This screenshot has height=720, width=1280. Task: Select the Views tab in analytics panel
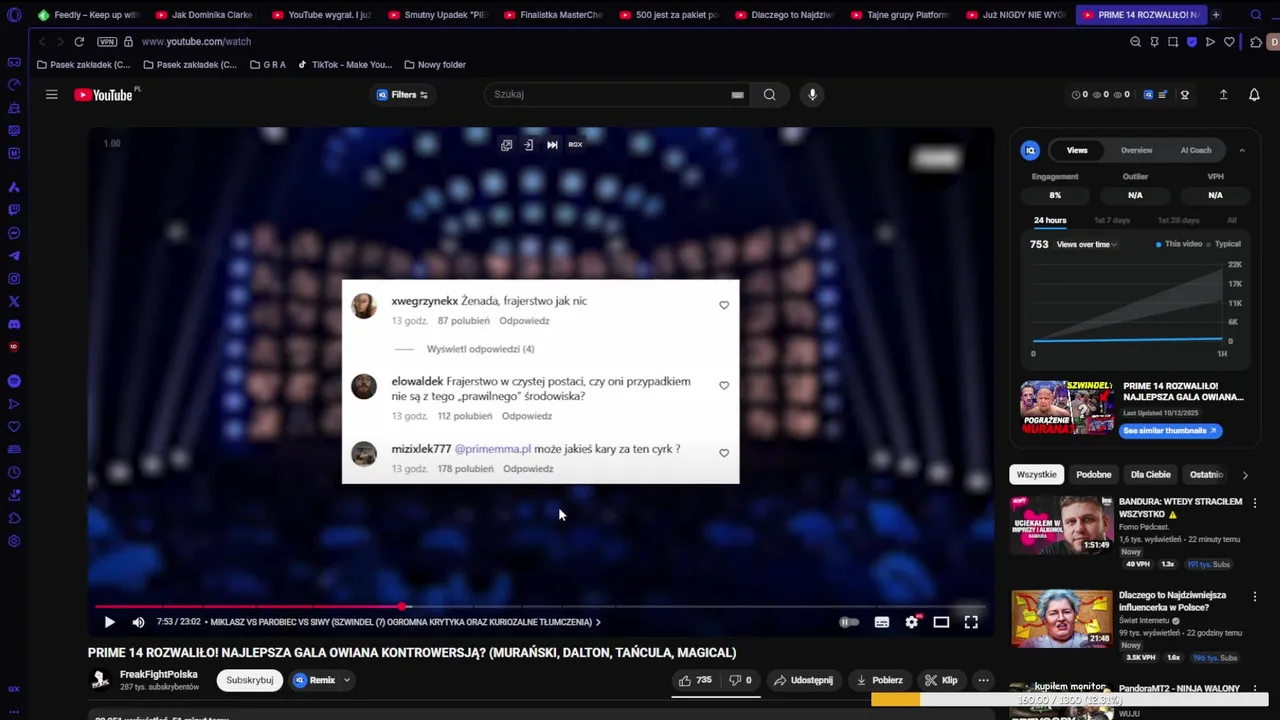click(x=1077, y=150)
